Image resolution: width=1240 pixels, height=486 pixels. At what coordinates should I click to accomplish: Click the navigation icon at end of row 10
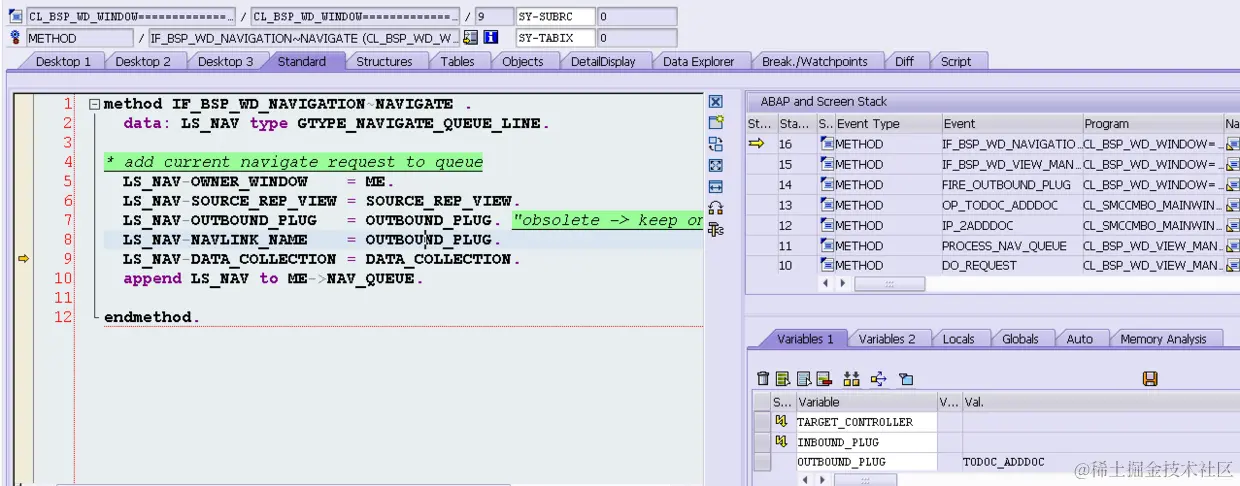pos(1232,266)
